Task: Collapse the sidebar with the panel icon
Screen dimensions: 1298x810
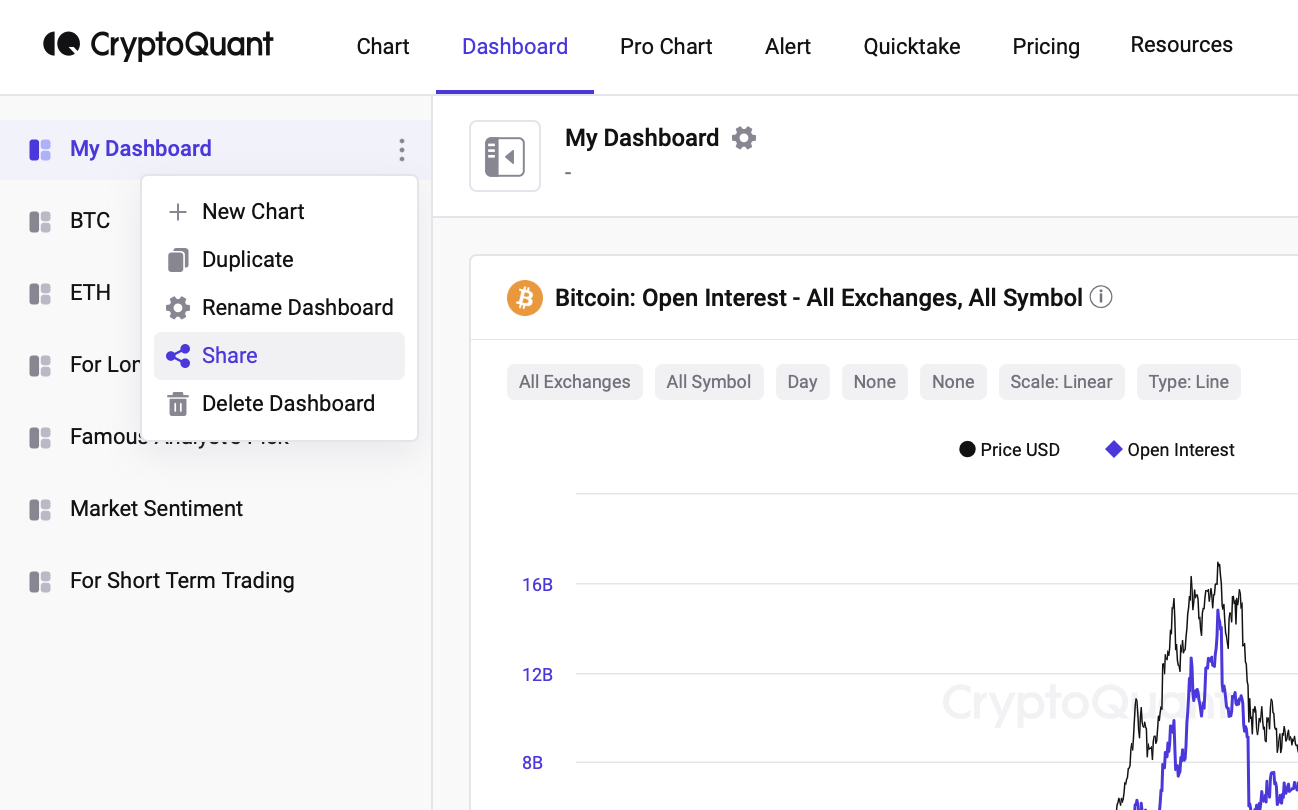Action: [x=505, y=156]
